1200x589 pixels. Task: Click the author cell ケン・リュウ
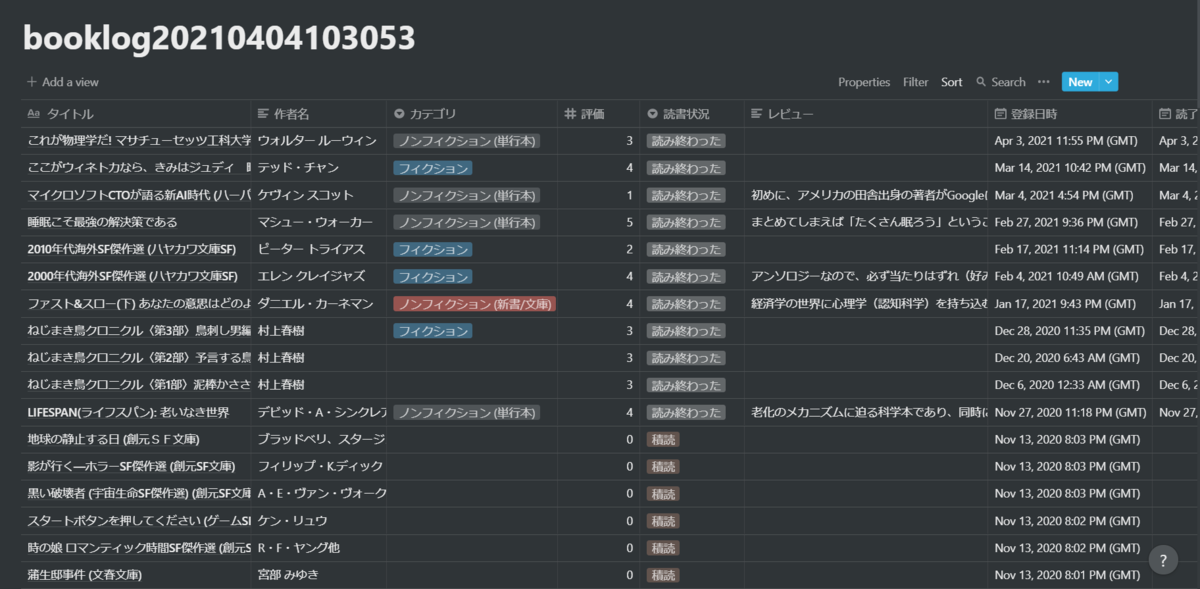coord(319,520)
